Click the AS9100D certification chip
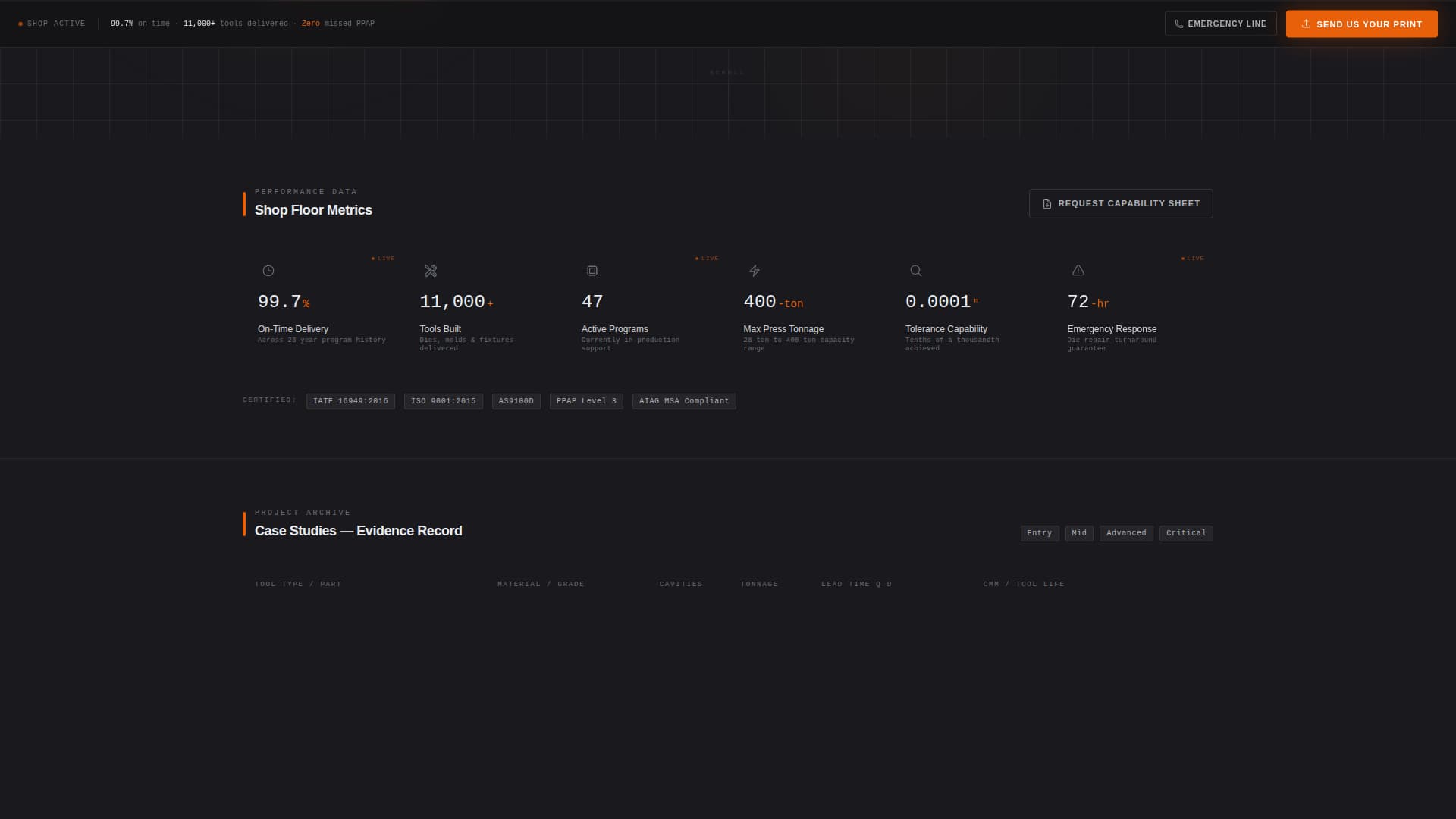The image size is (1456, 819). [x=516, y=401]
